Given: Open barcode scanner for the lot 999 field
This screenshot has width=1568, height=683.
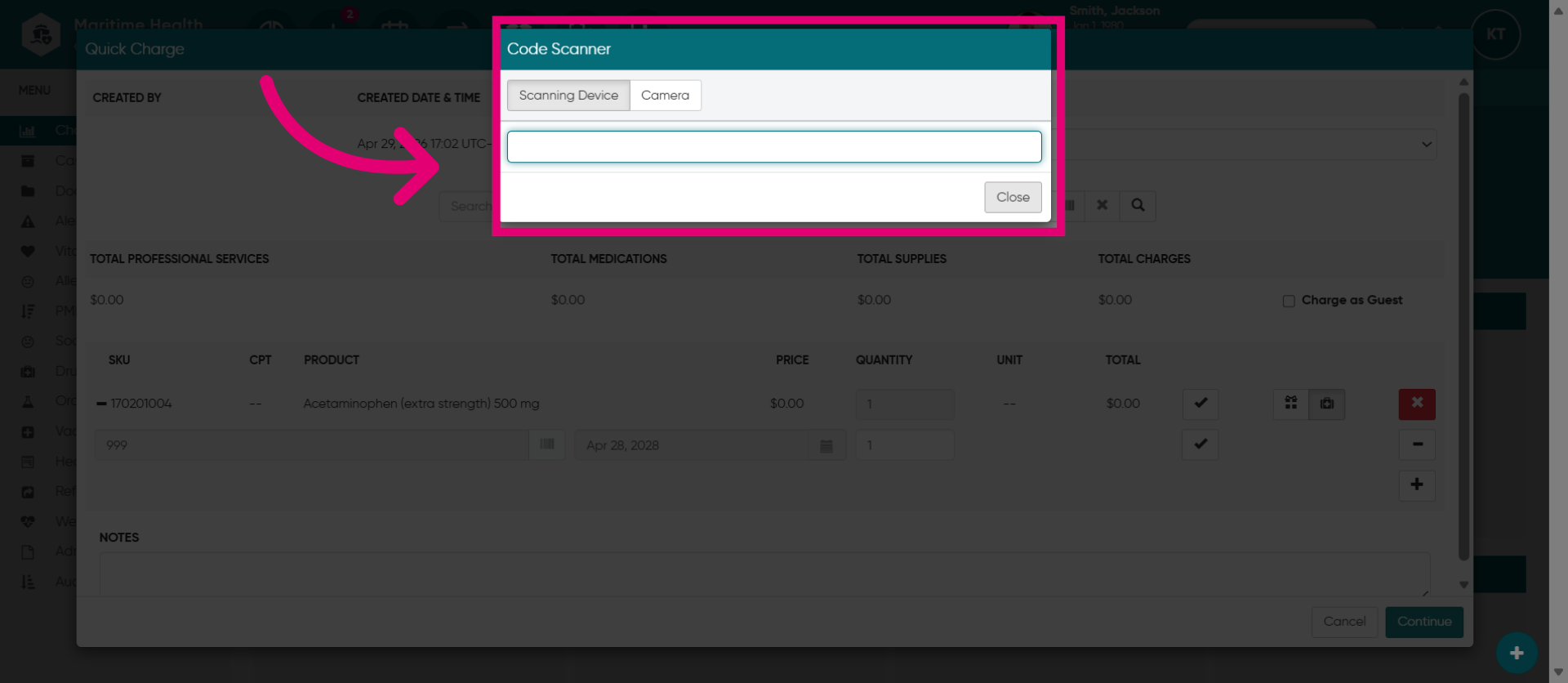Looking at the screenshot, I should (x=547, y=444).
